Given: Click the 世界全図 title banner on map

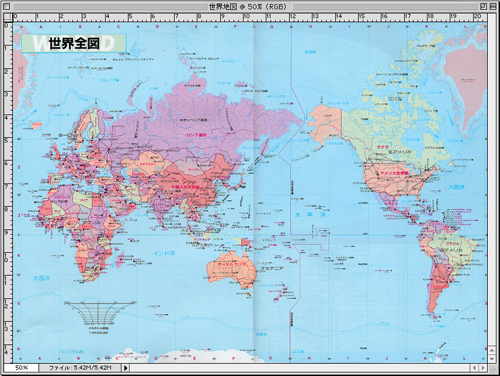Looking at the screenshot, I should [x=74, y=43].
